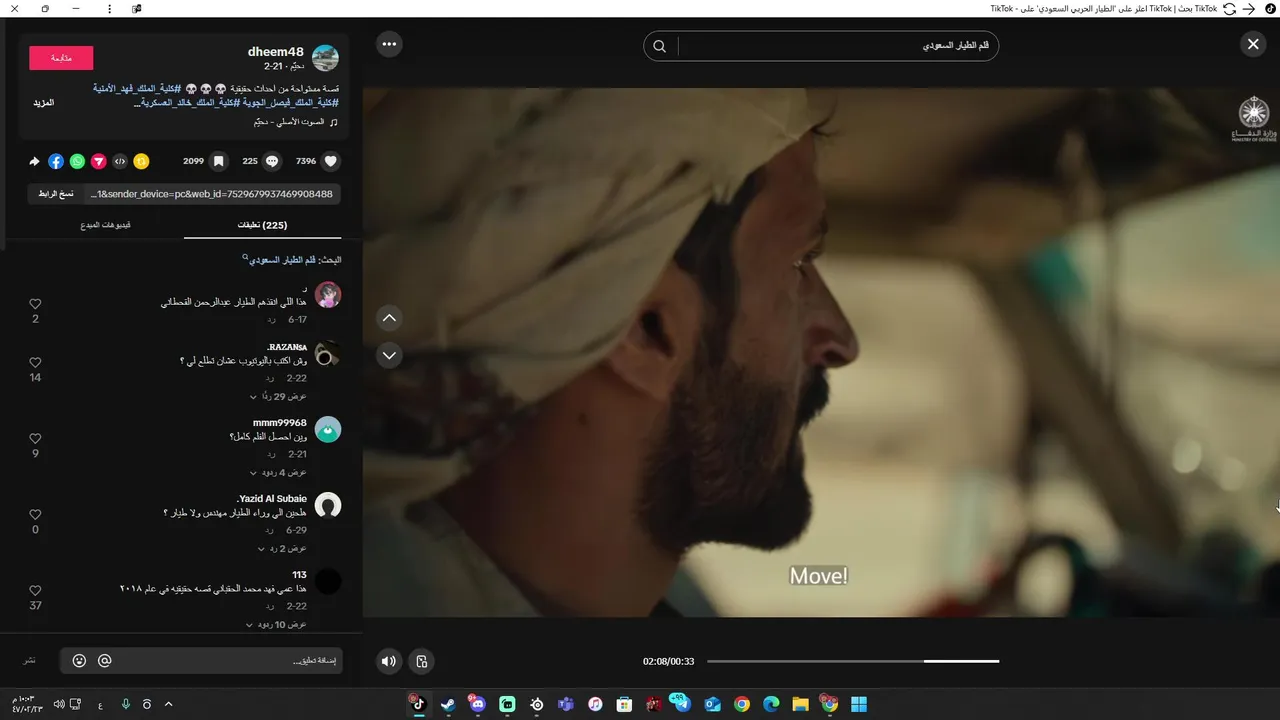Get the embed code icon

[x=120, y=161]
